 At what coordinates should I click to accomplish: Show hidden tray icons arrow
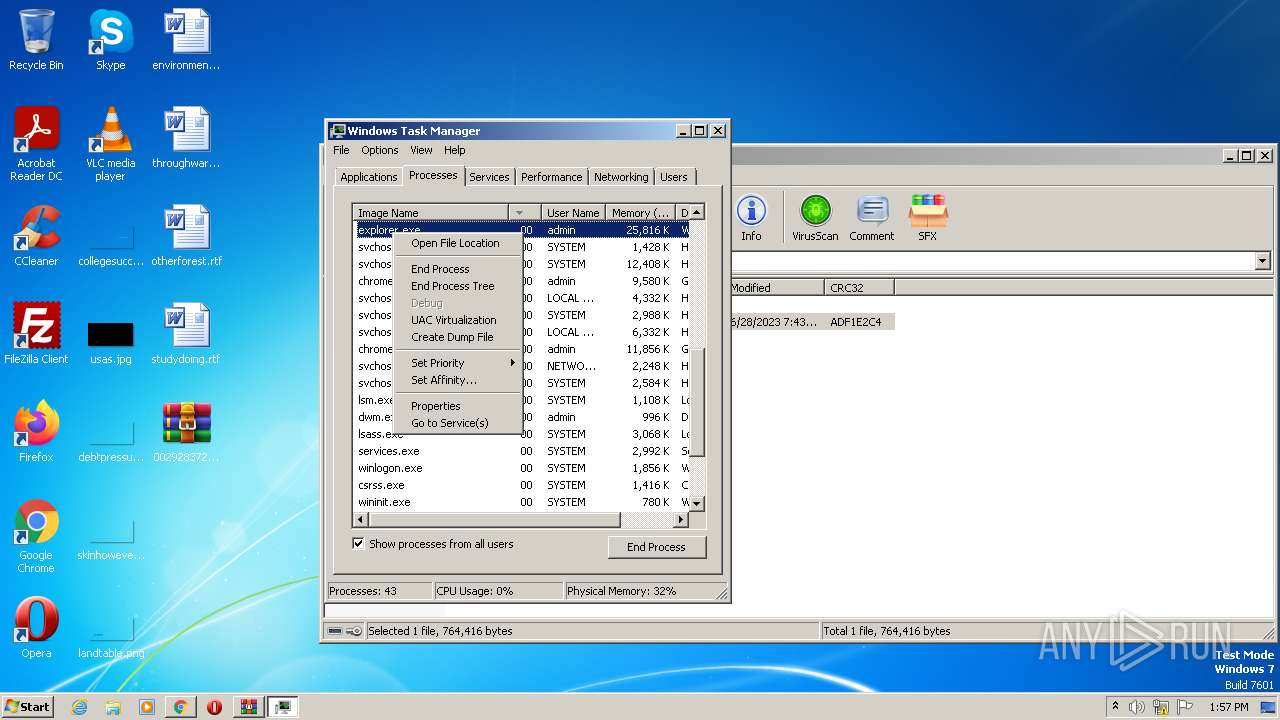pos(1116,707)
